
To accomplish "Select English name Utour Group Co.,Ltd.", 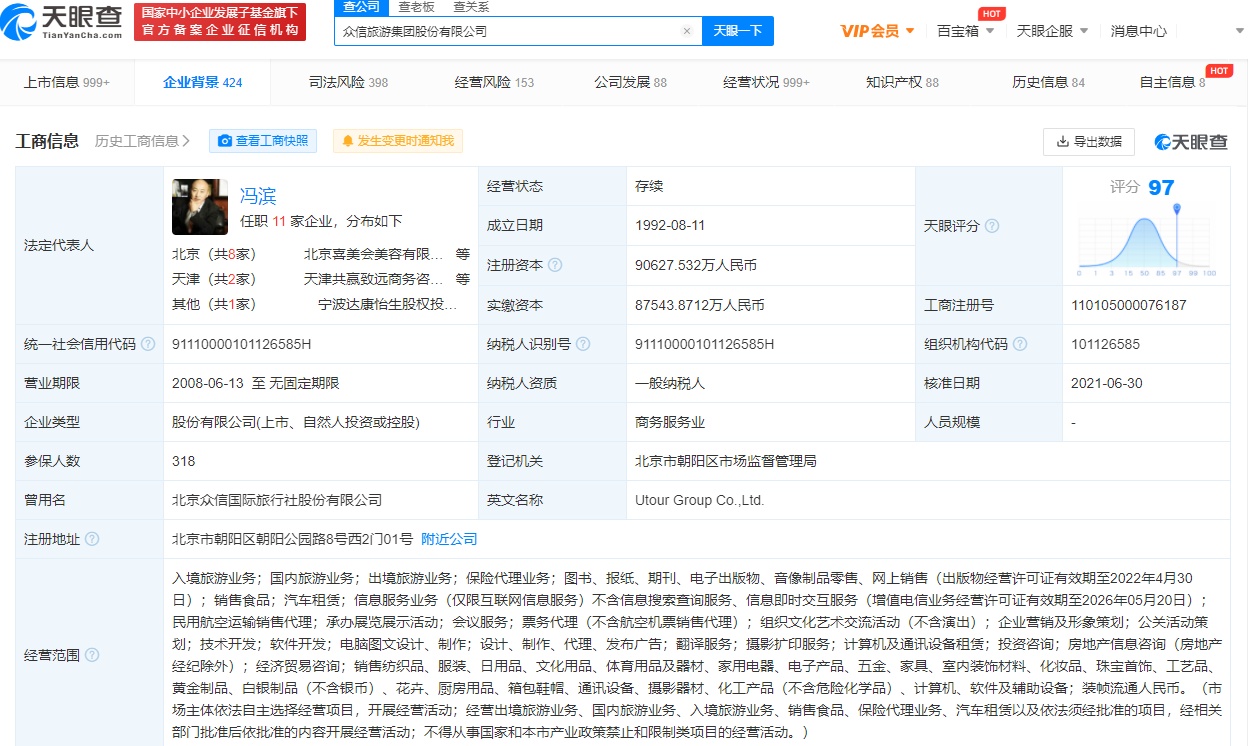I will [700, 500].
